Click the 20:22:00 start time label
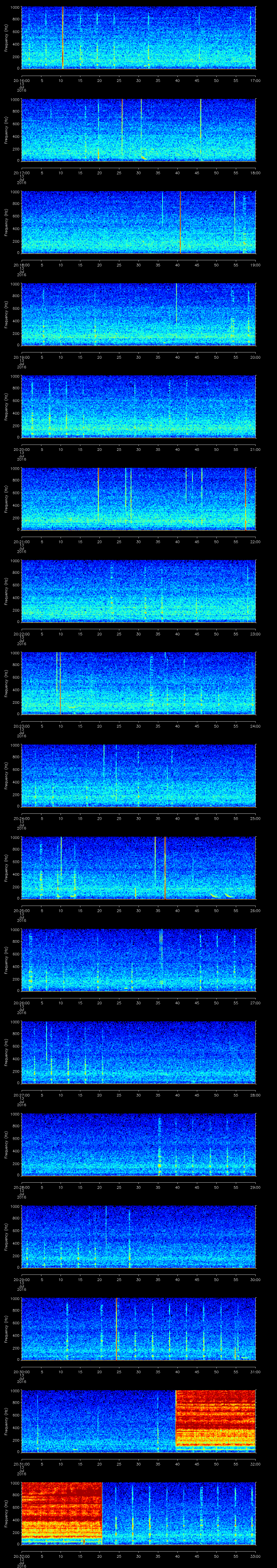 (21, 634)
